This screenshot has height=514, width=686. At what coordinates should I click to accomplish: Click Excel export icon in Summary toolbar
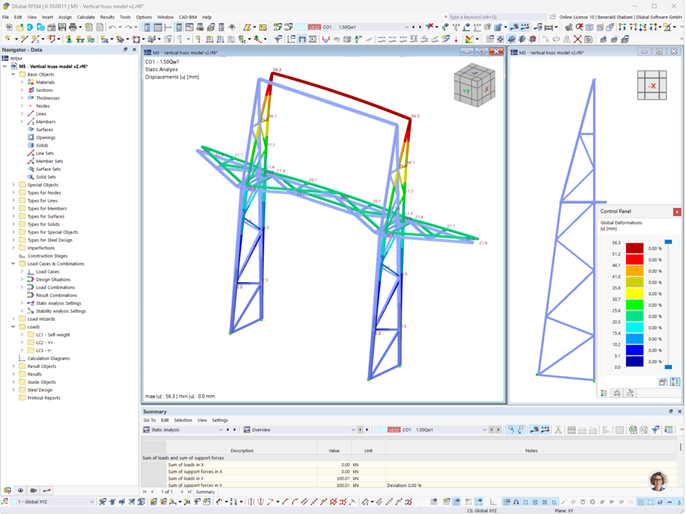[x=633, y=430]
